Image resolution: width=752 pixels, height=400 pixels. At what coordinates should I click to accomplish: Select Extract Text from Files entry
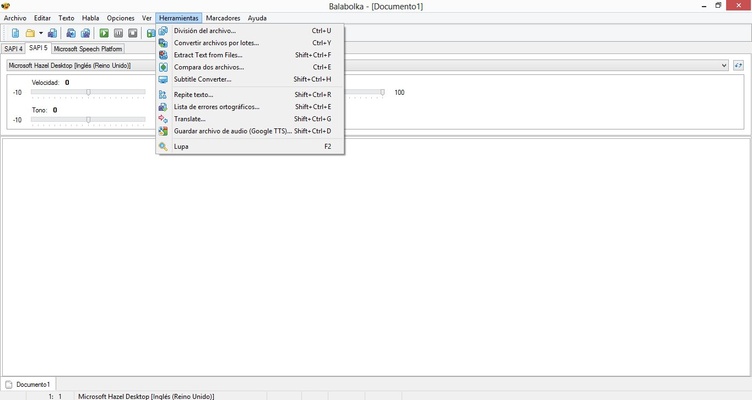point(250,55)
